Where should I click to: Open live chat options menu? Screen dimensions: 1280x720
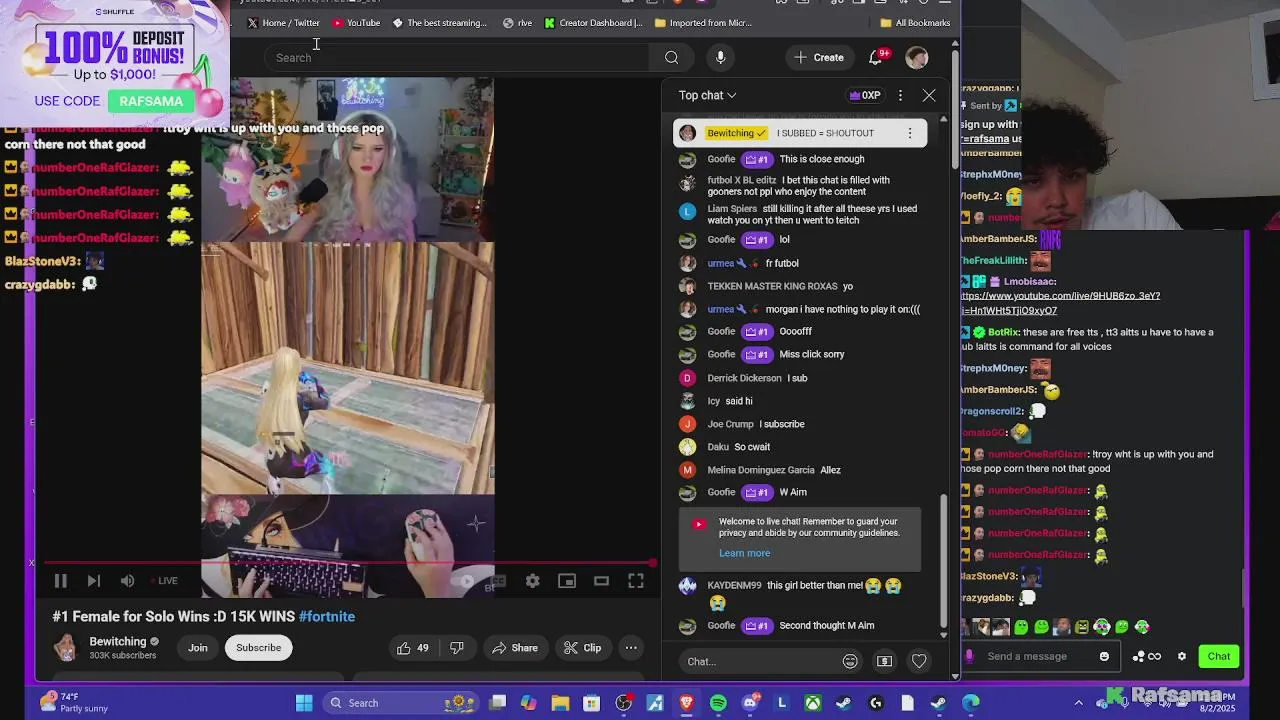click(900, 95)
